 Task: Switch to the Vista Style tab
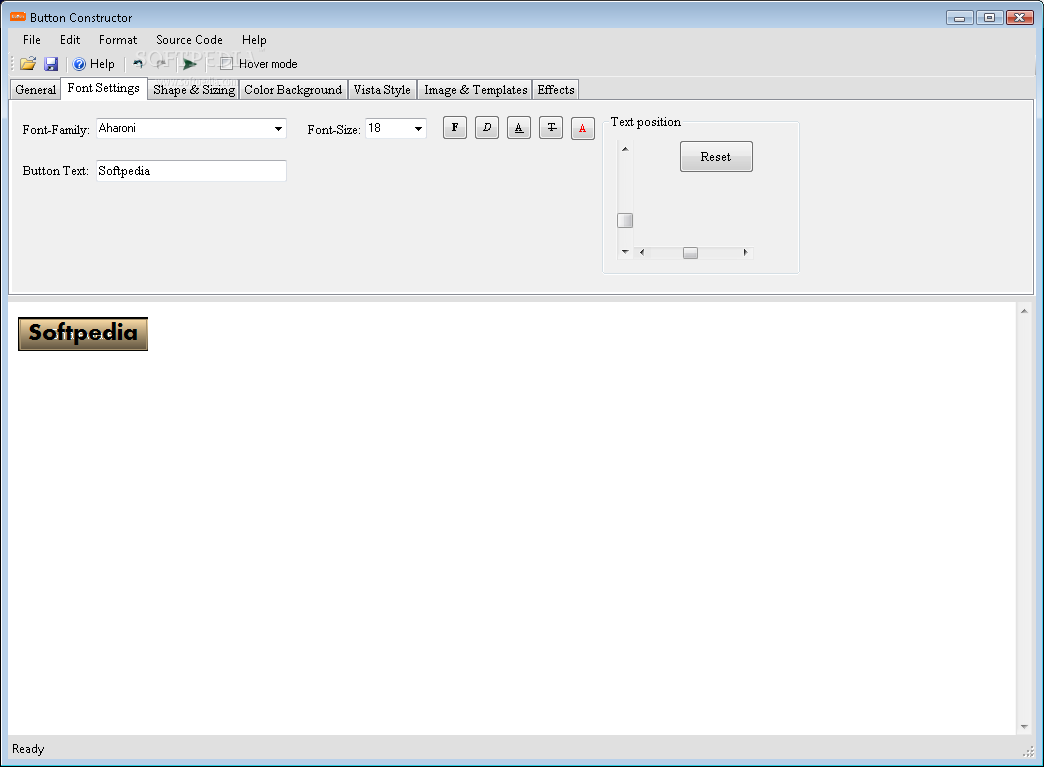[382, 90]
